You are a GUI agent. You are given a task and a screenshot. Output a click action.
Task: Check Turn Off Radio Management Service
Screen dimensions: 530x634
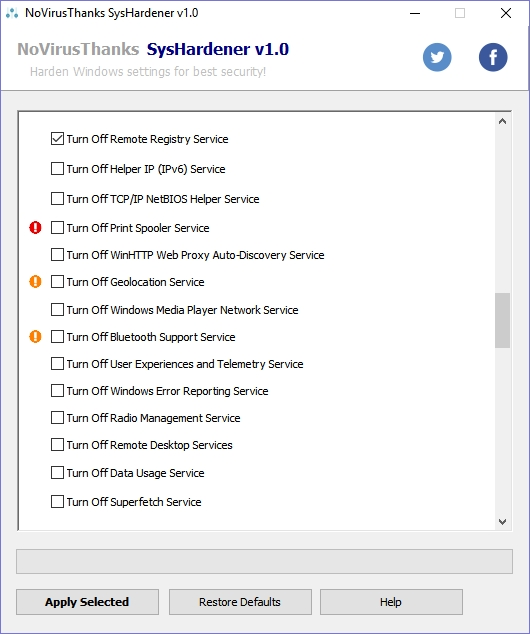click(57, 418)
